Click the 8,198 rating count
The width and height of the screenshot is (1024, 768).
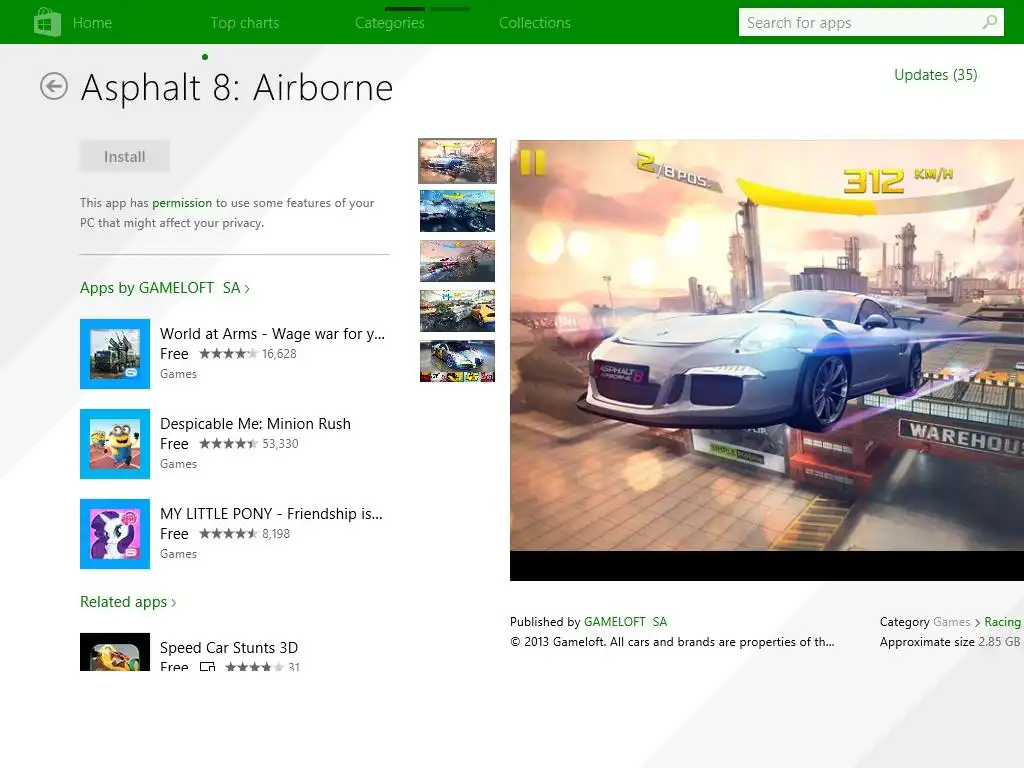[276, 534]
